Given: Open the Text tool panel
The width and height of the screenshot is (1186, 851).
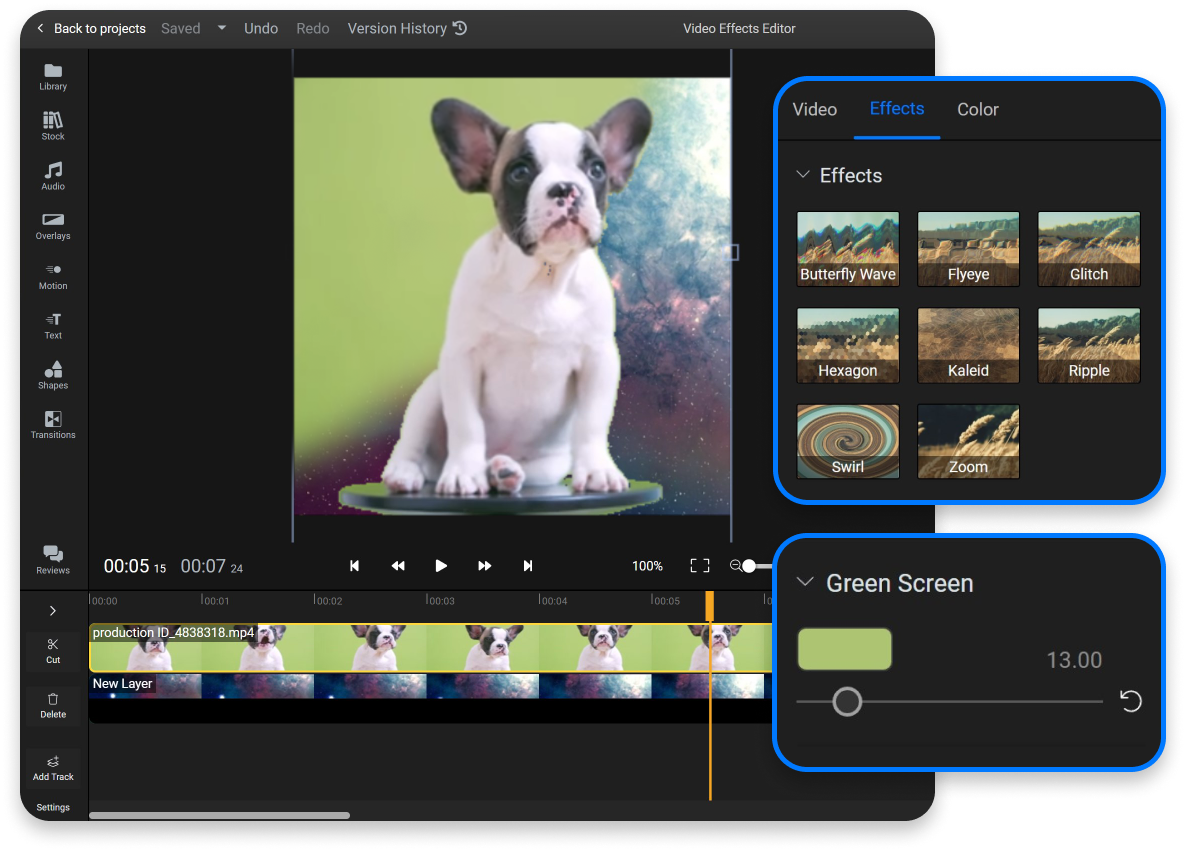Looking at the screenshot, I should (52, 326).
